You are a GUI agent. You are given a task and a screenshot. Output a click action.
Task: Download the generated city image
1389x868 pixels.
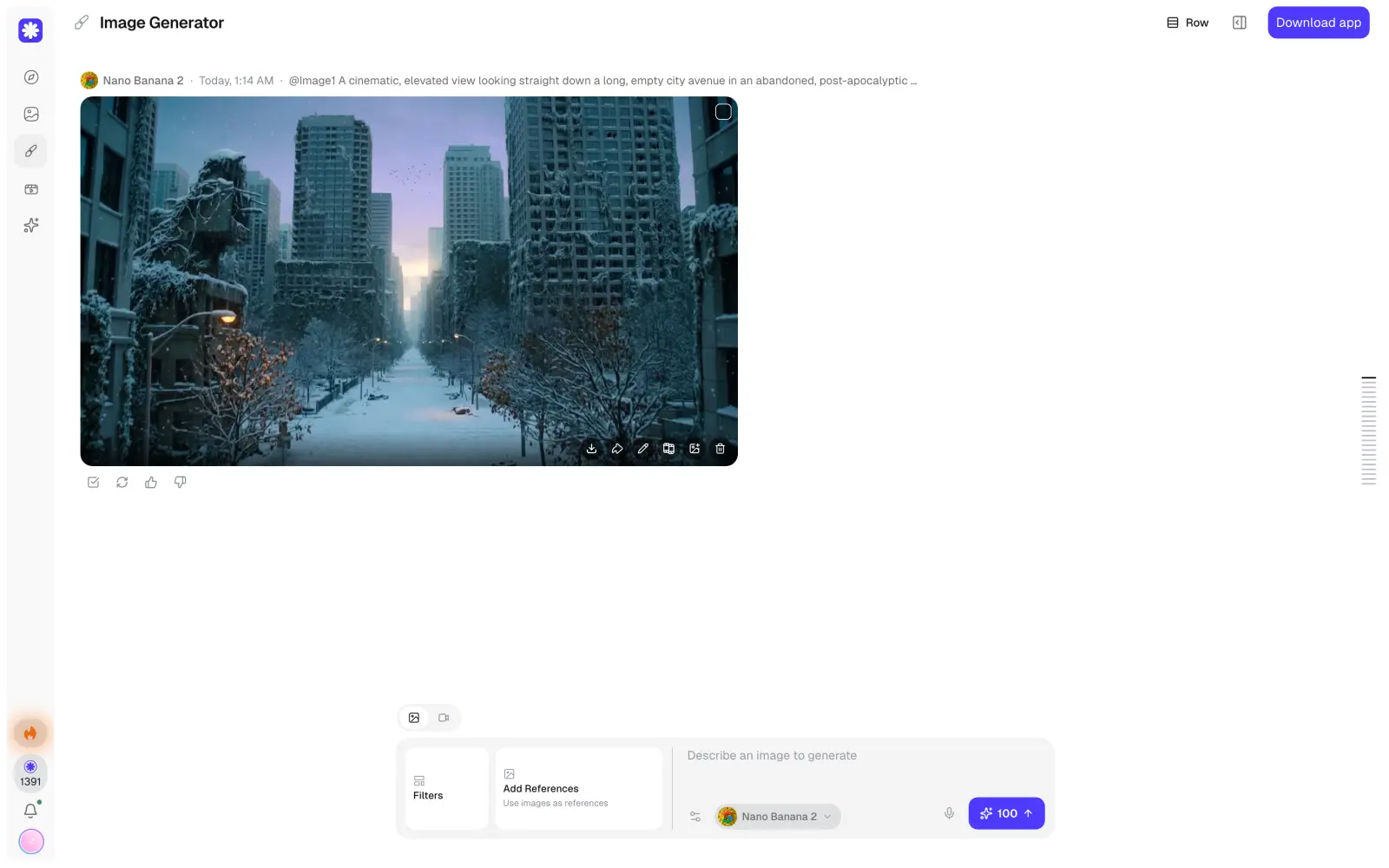591,449
